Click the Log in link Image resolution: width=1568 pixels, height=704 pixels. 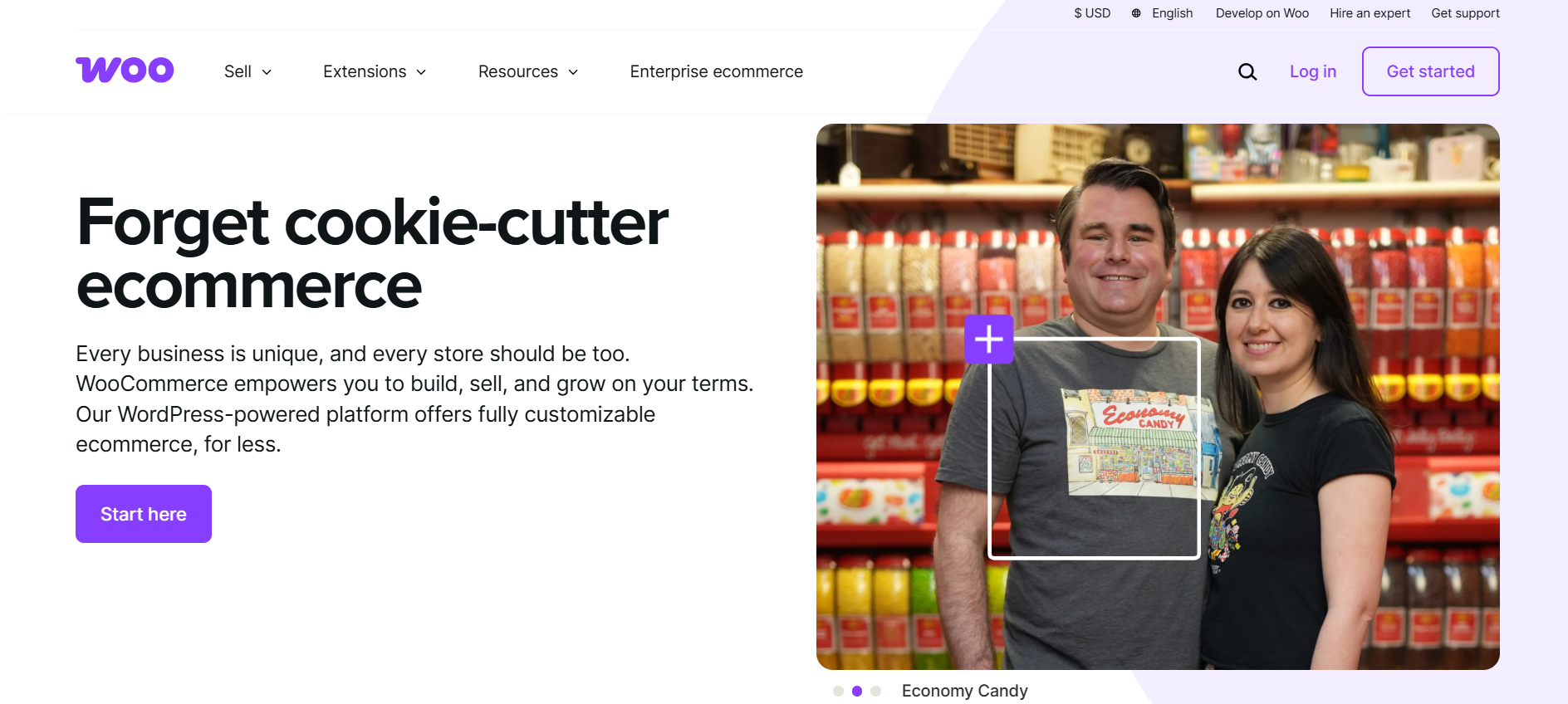(1312, 72)
